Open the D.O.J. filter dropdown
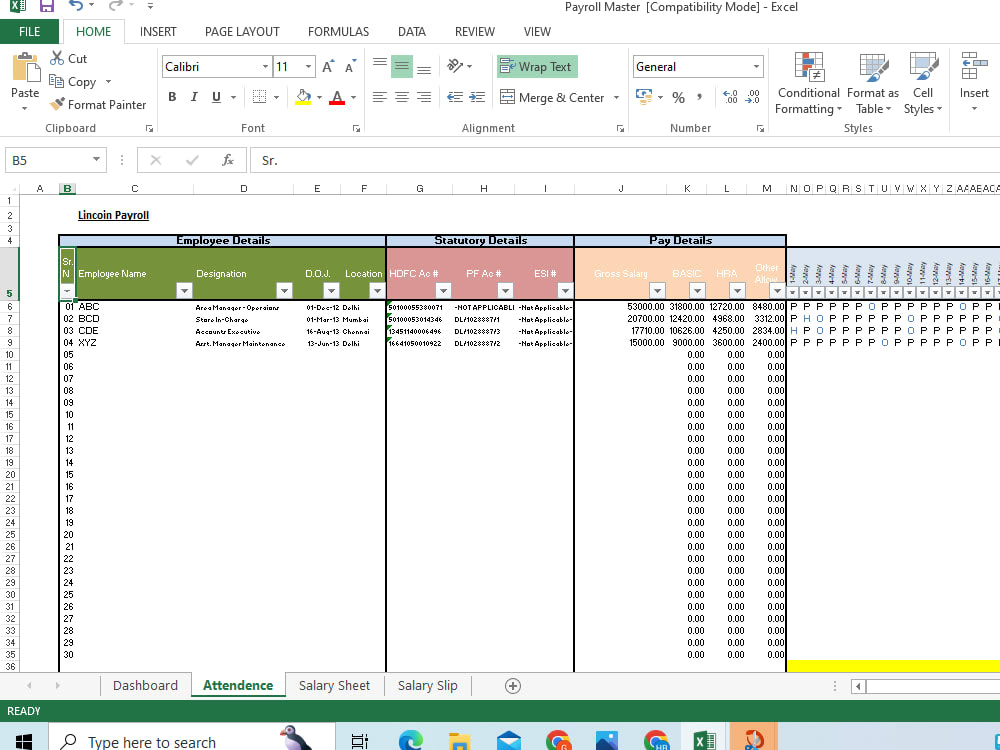 pos(331,291)
